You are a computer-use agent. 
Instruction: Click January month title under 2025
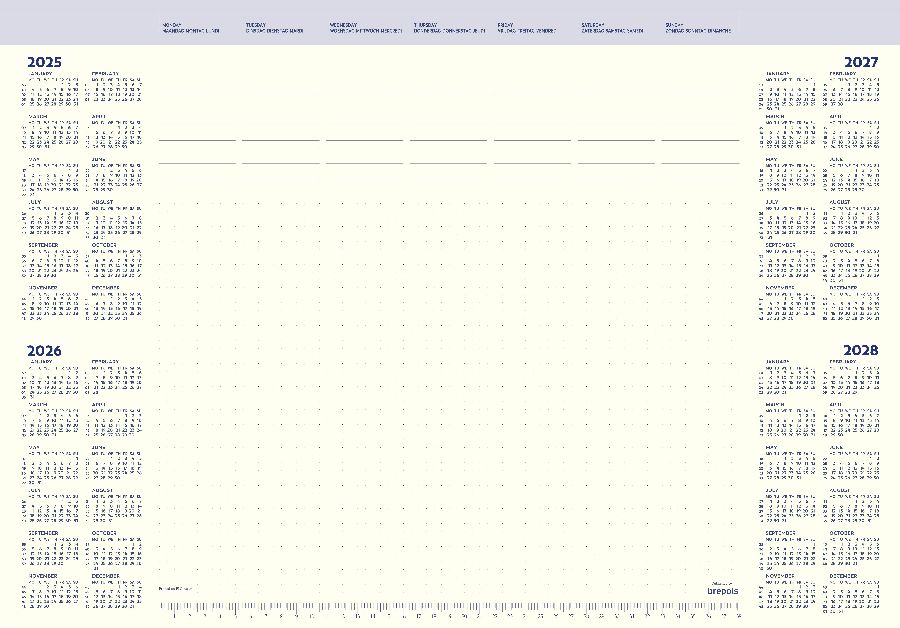pos(41,74)
